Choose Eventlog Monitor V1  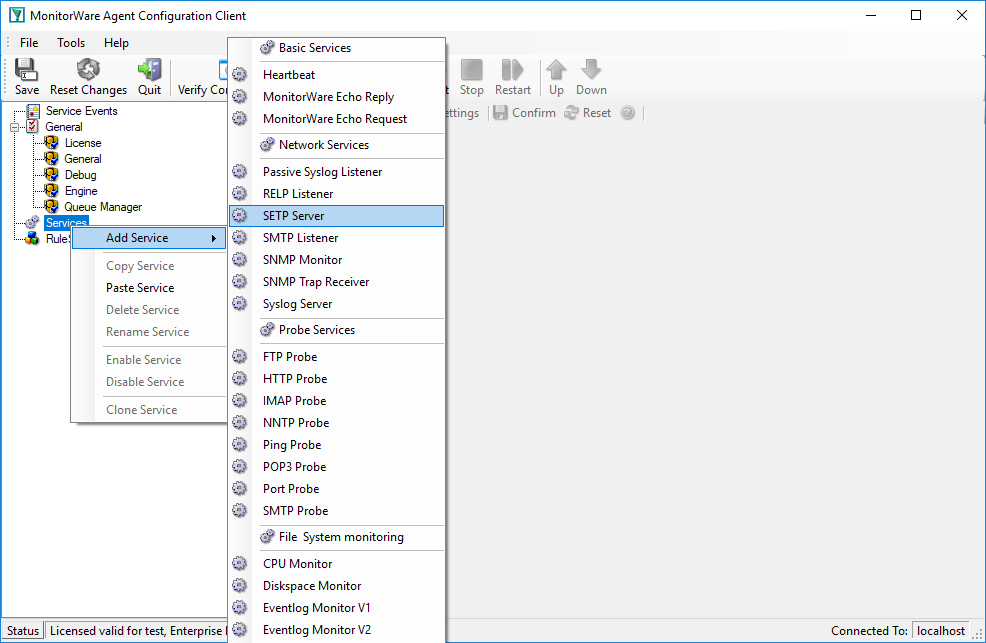[x=337, y=607]
